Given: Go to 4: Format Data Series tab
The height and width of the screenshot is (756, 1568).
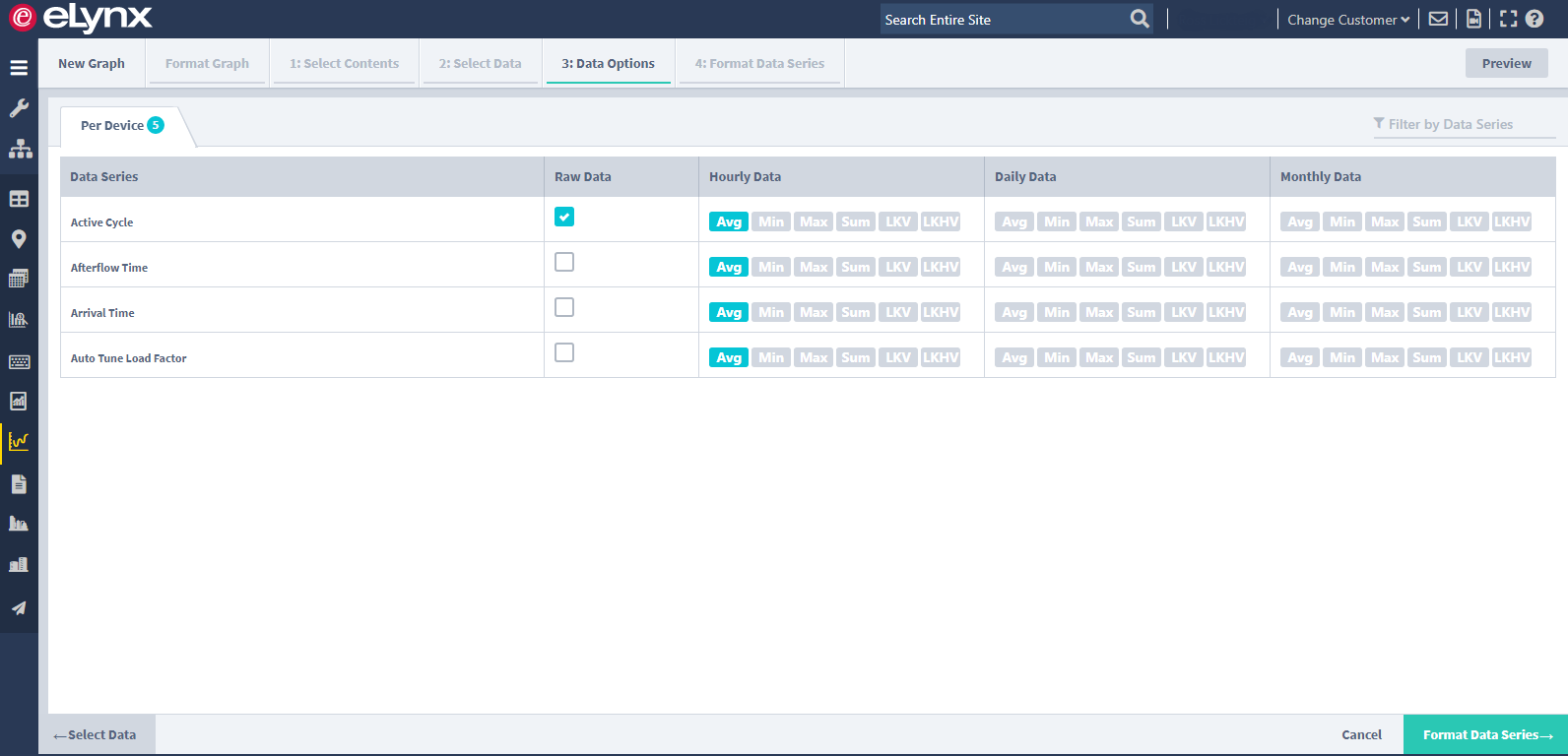Looking at the screenshot, I should [759, 63].
